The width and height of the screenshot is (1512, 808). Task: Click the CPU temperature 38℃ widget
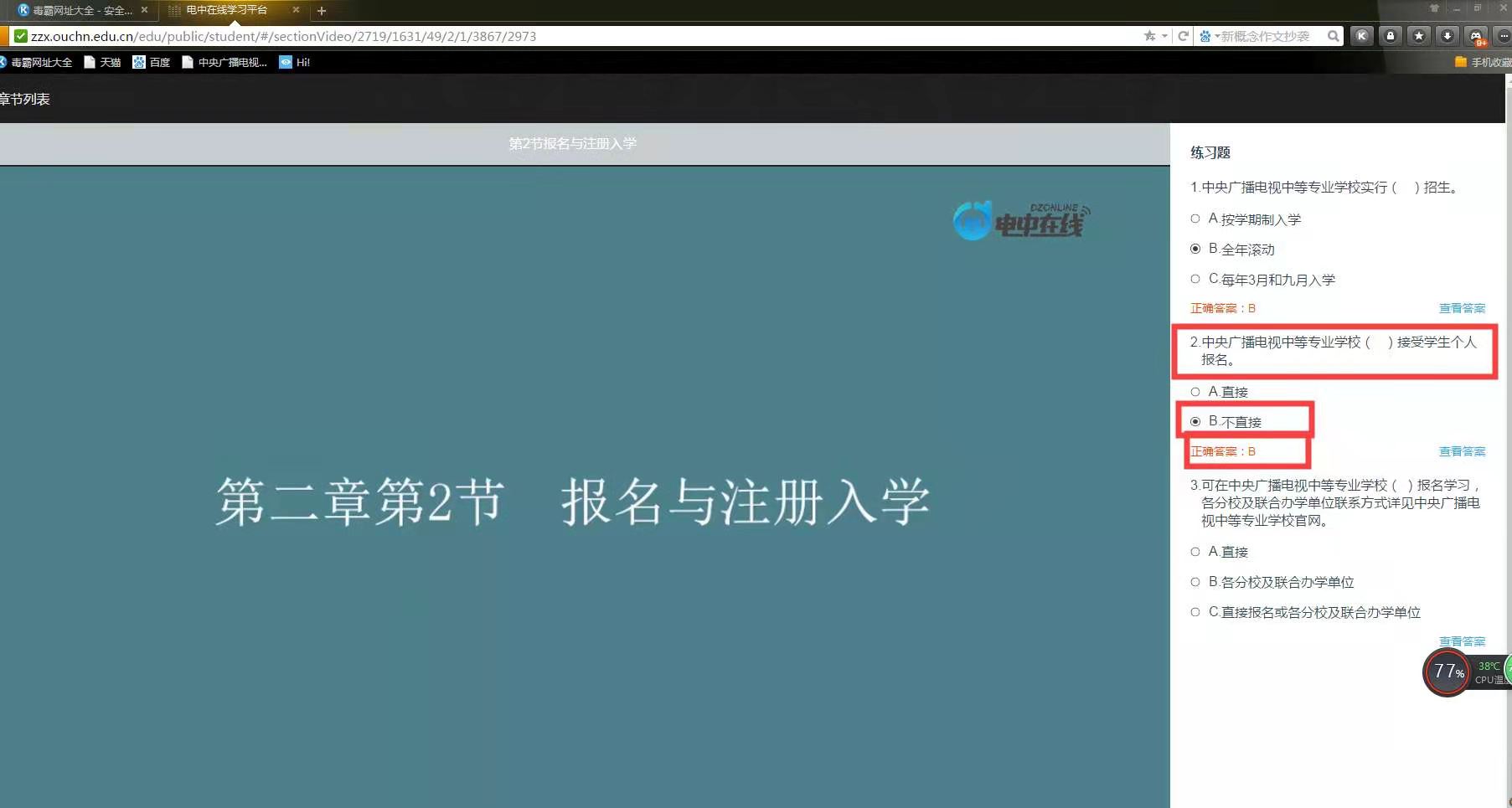(1492, 672)
